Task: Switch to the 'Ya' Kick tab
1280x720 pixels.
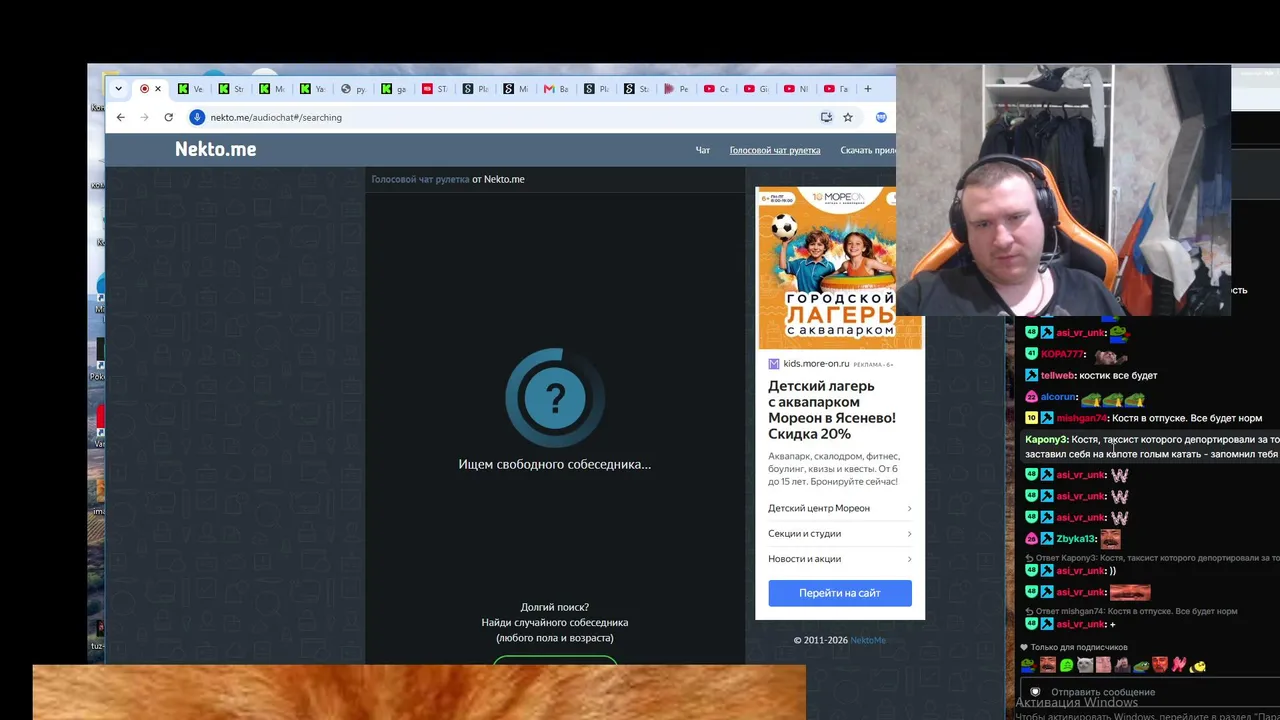Action: (x=312, y=89)
